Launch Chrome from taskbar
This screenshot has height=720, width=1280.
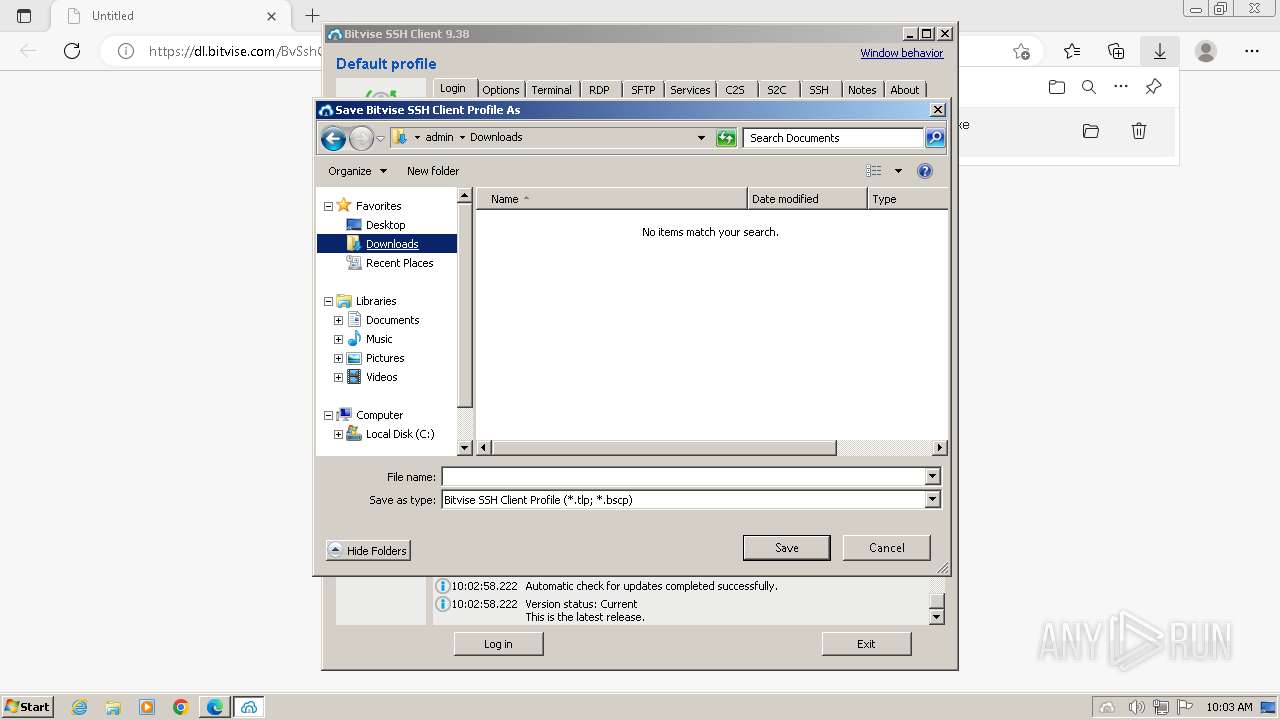pyautogui.click(x=181, y=707)
